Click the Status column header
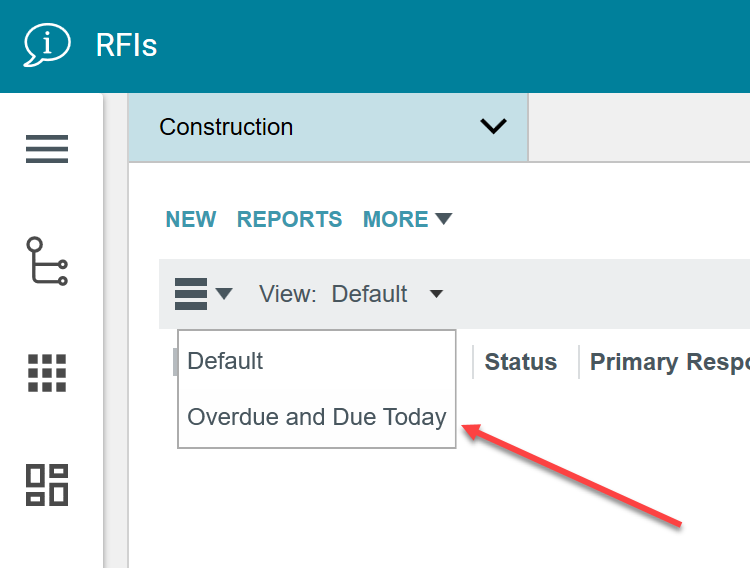750x568 pixels. click(x=521, y=362)
